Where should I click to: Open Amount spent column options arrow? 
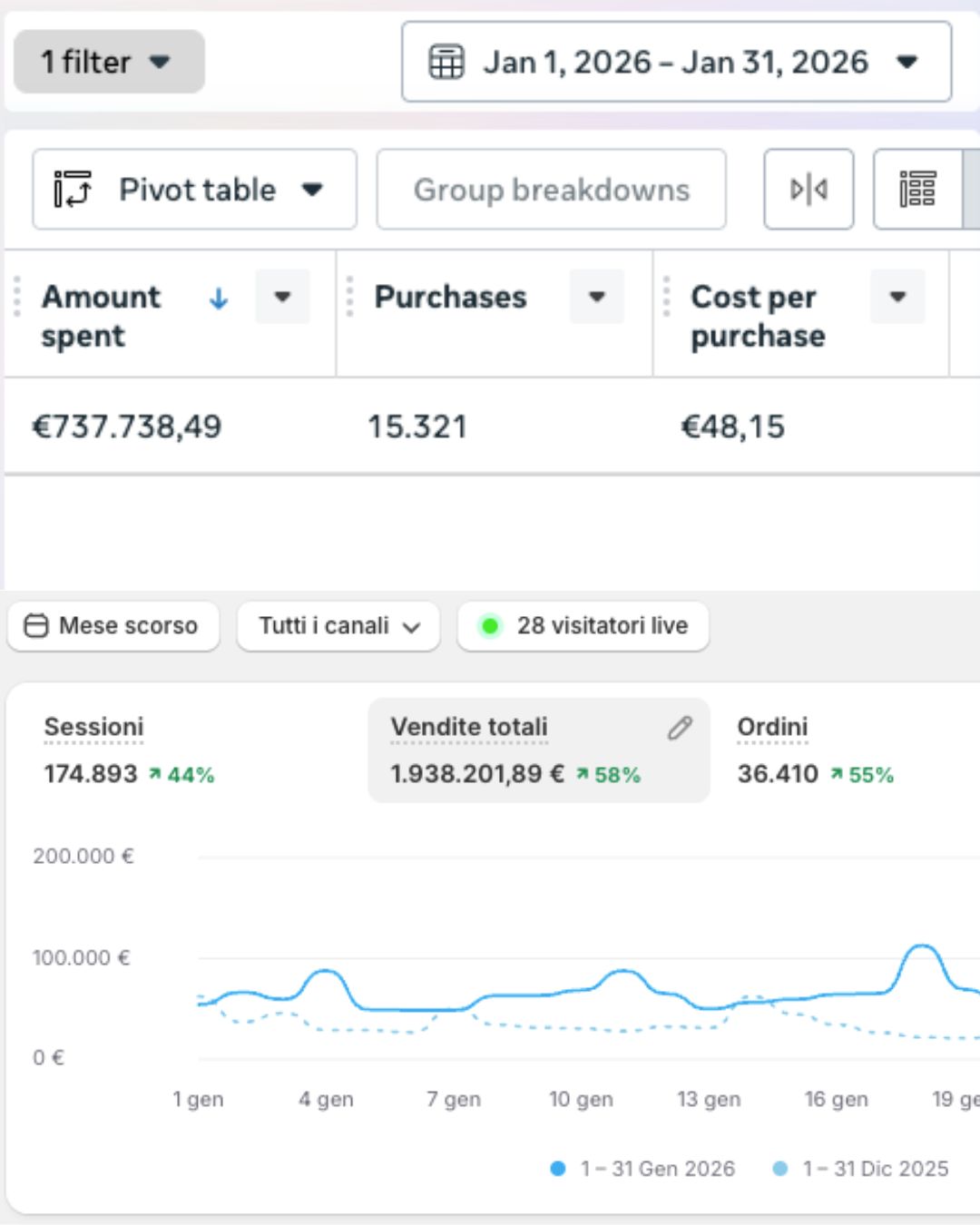click(282, 297)
